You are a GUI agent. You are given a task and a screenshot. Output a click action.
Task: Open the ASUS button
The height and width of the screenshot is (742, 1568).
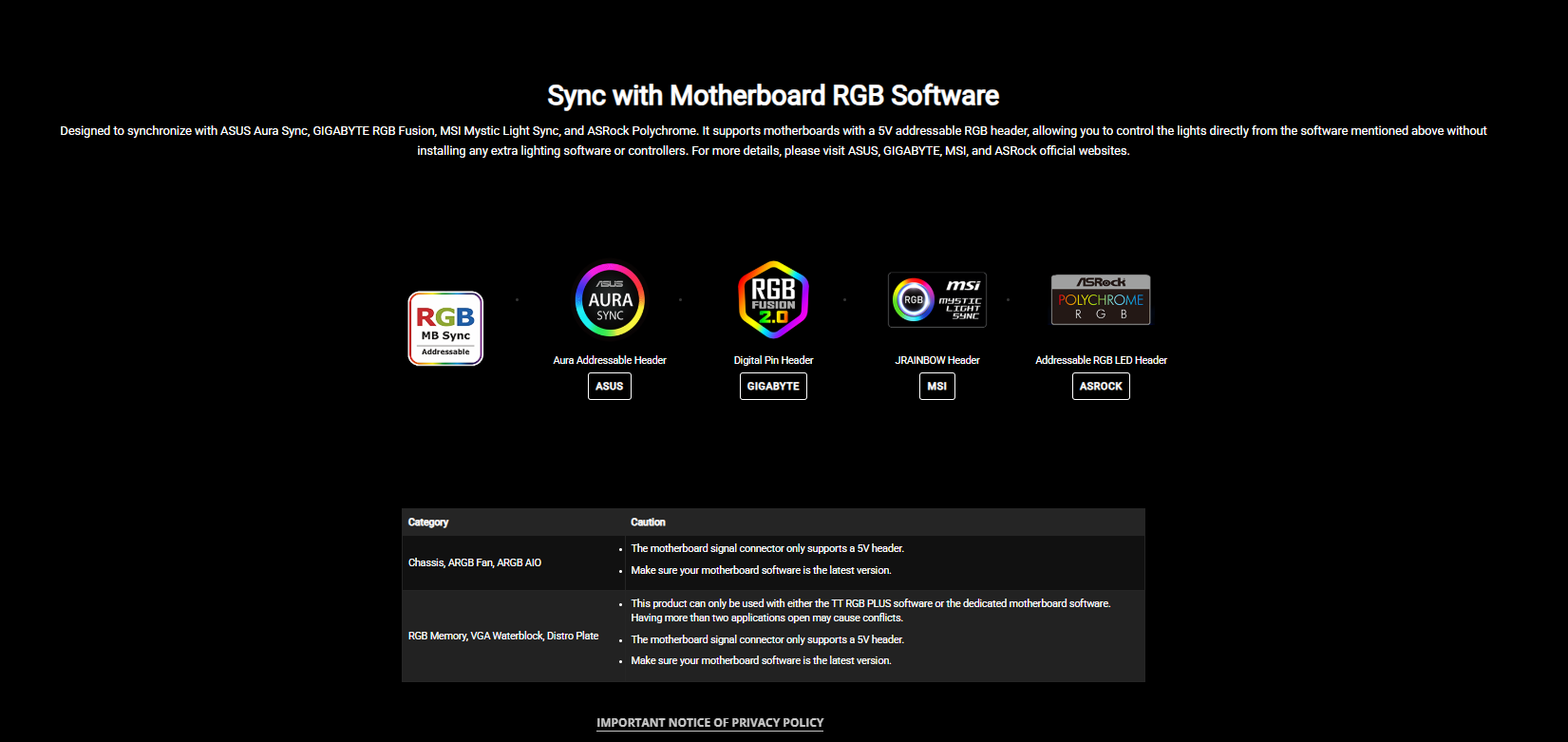tap(610, 387)
